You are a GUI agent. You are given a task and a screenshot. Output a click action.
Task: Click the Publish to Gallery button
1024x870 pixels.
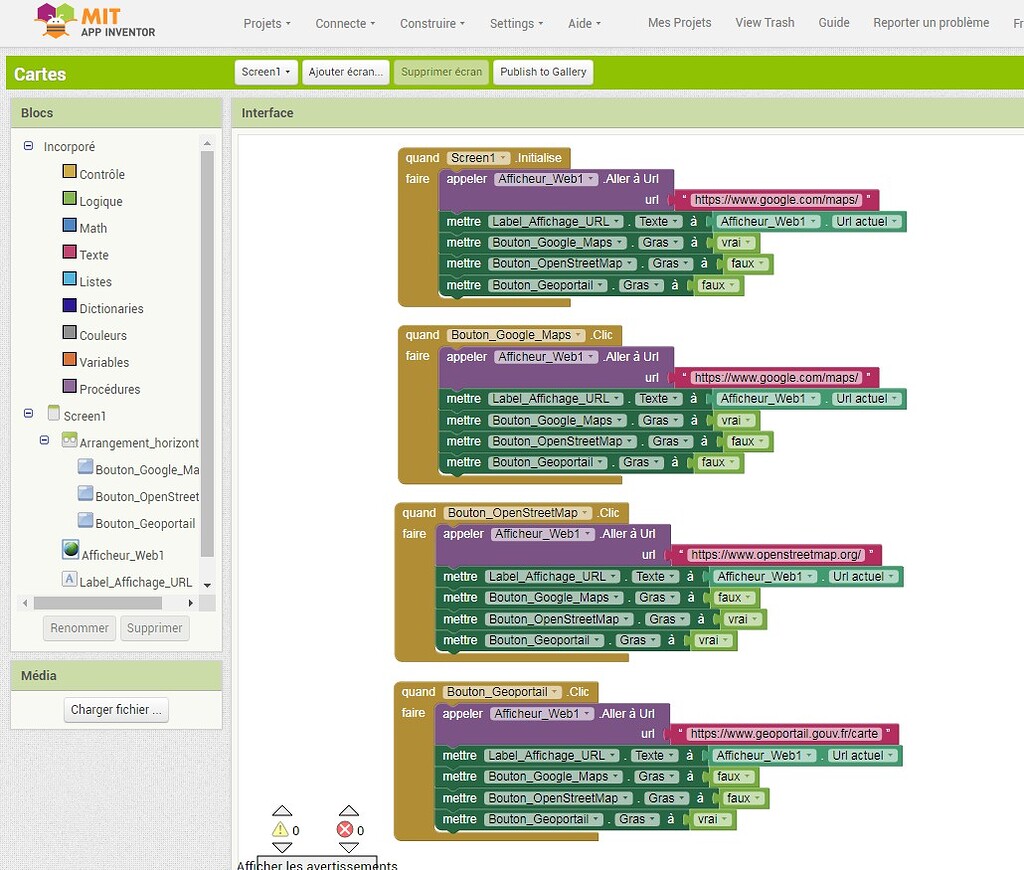[x=542, y=71]
